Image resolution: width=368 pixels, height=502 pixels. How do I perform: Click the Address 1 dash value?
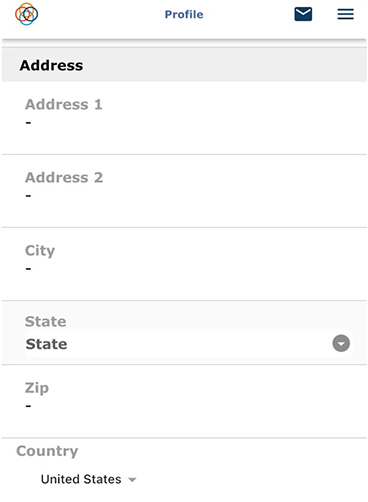(x=28, y=123)
